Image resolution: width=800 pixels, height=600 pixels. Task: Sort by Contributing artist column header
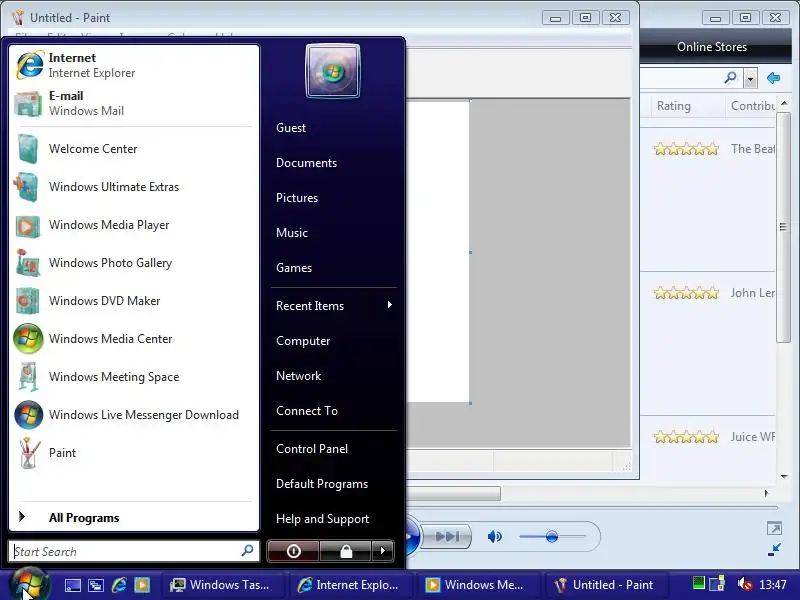pos(752,106)
